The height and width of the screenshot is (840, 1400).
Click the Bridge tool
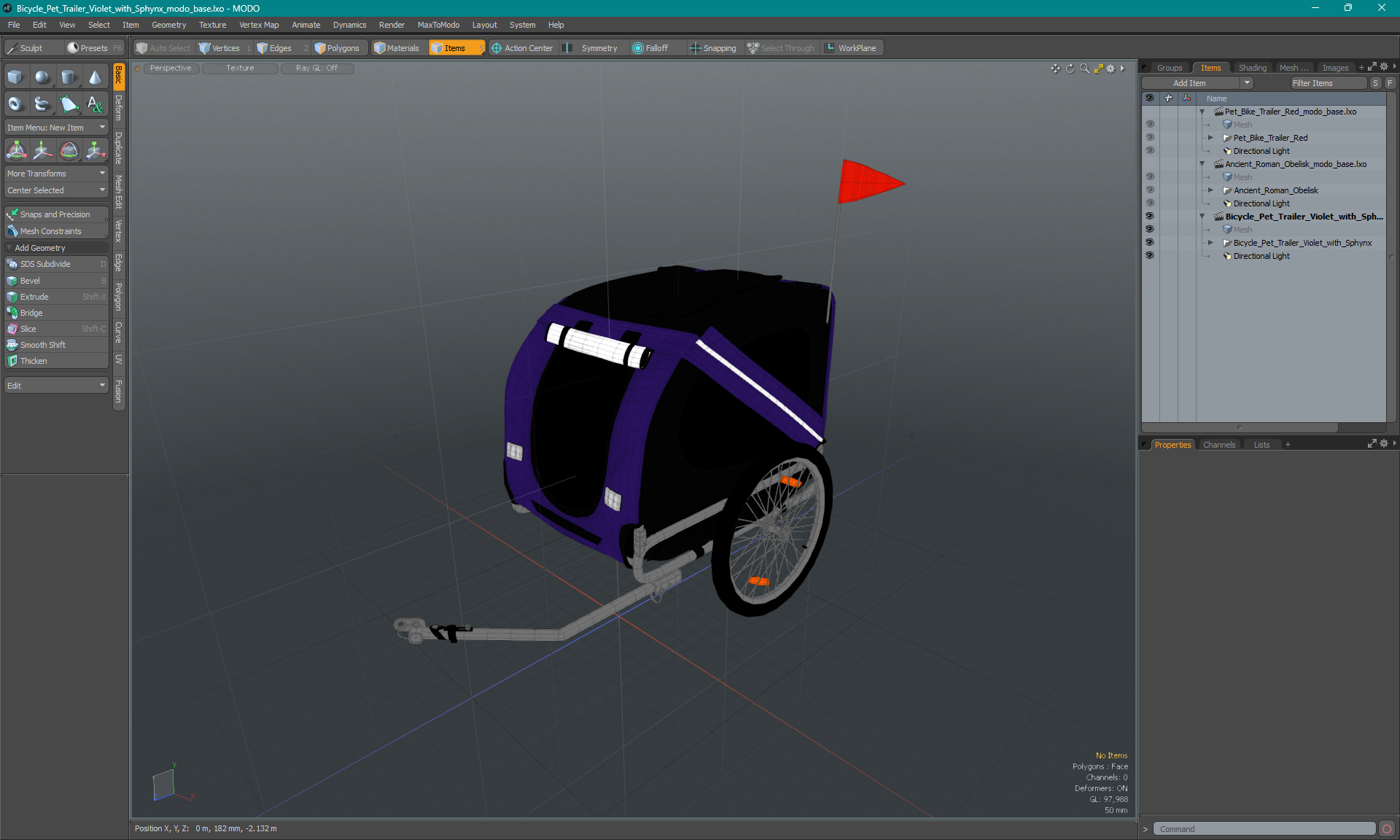click(x=56, y=313)
